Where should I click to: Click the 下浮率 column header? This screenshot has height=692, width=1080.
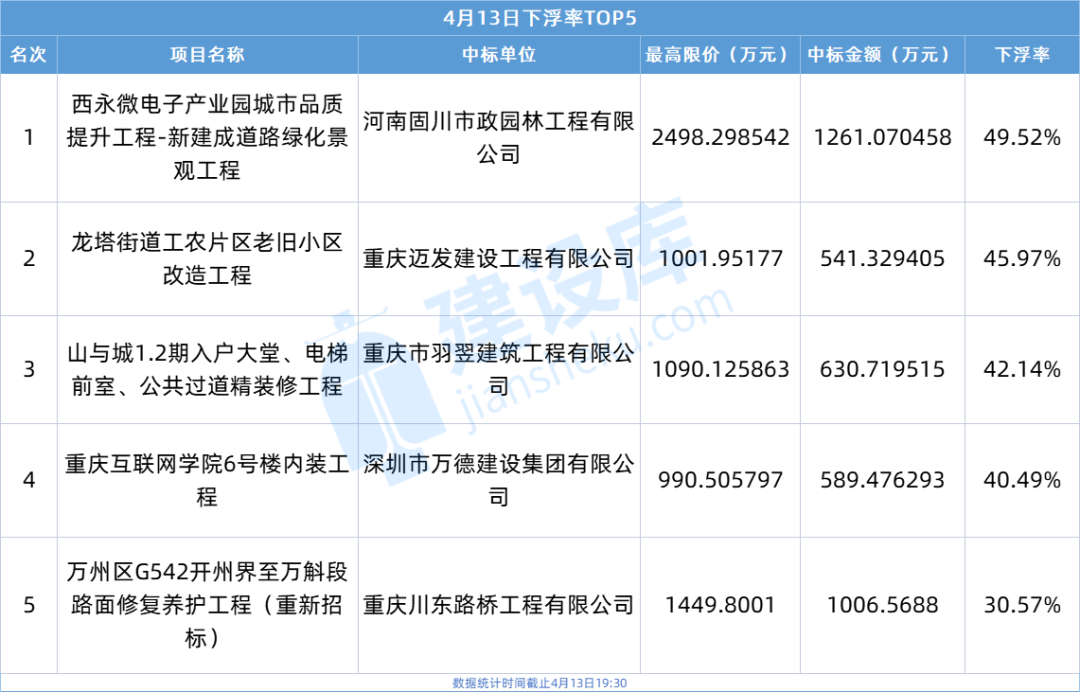pos(1022,55)
